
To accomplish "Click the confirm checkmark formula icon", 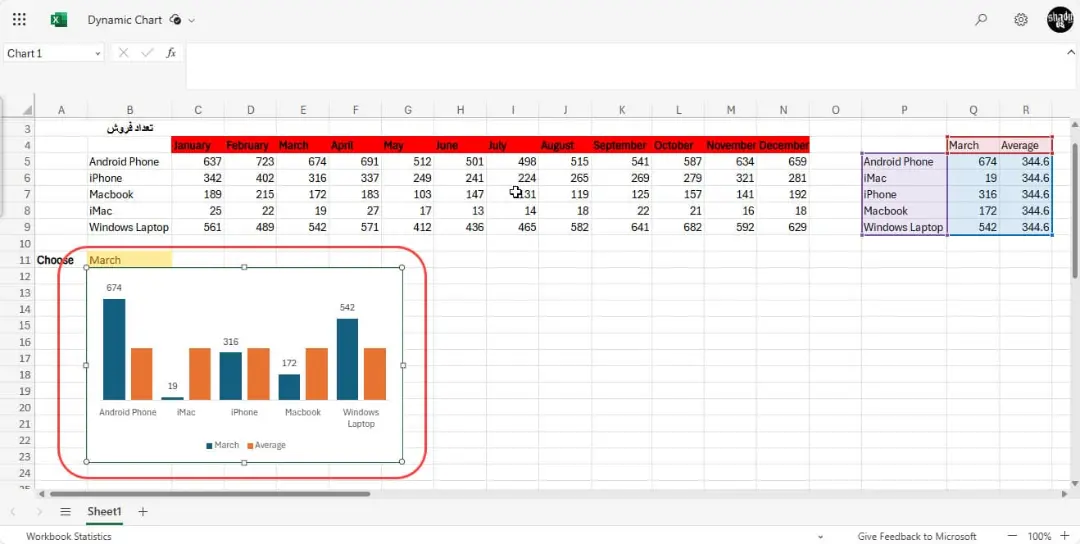I will pyautogui.click(x=147, y=53).
